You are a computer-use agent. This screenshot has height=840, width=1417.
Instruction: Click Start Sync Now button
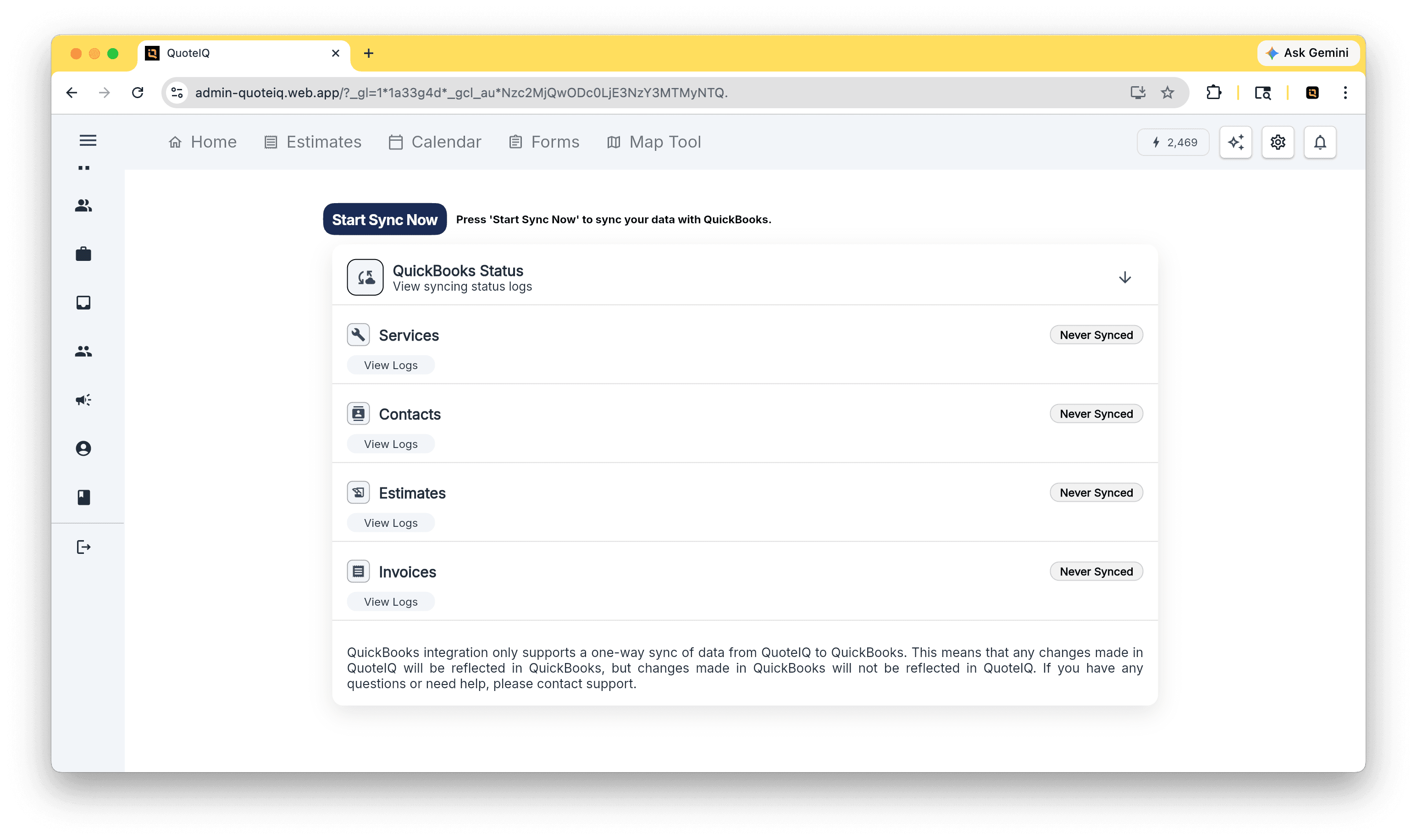point(385,220)
